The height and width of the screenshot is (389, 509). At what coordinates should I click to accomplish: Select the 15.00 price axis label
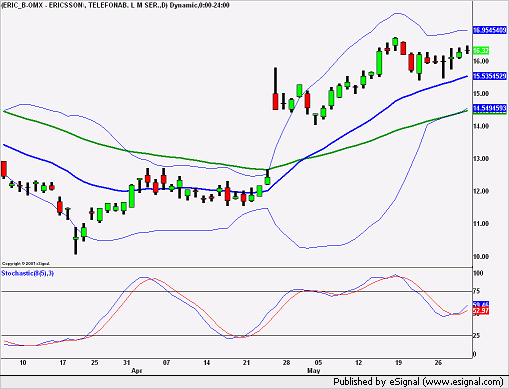pos(481,94)
